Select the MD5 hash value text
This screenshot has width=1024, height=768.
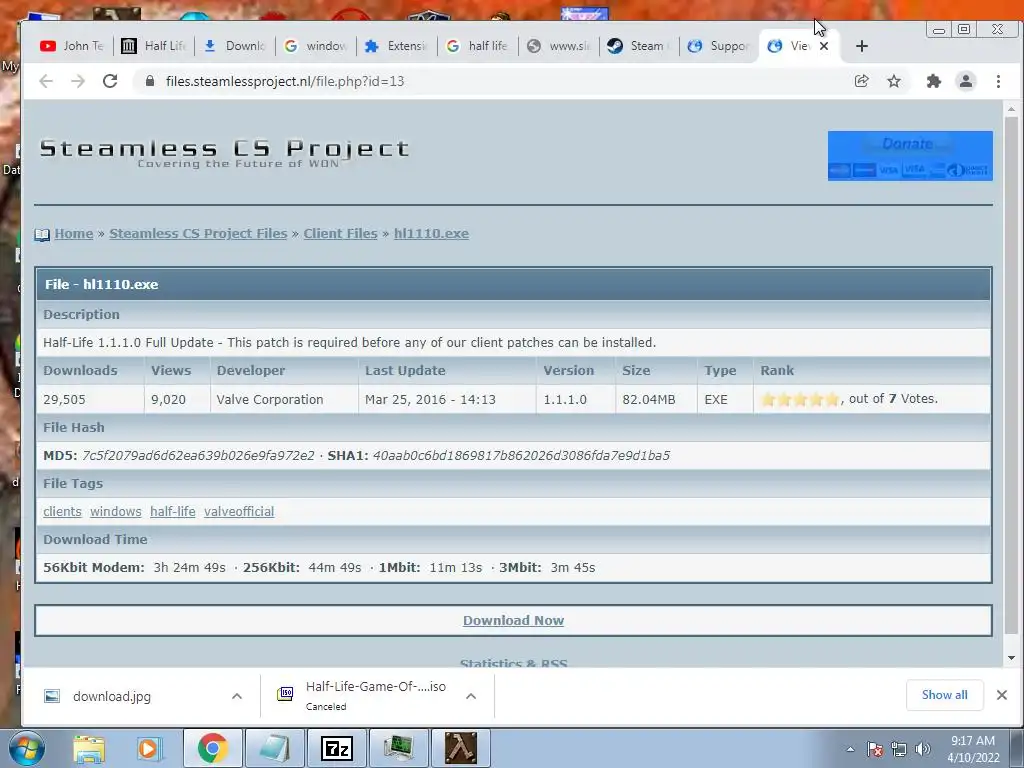pyautogui.click(x=198, y=455)
